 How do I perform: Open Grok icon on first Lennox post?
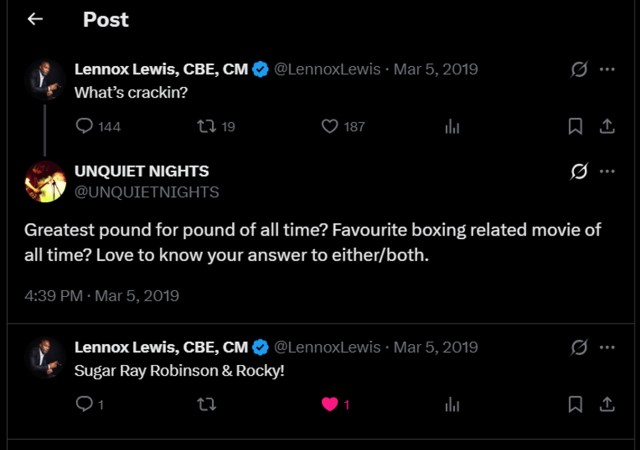coord(578,70)
